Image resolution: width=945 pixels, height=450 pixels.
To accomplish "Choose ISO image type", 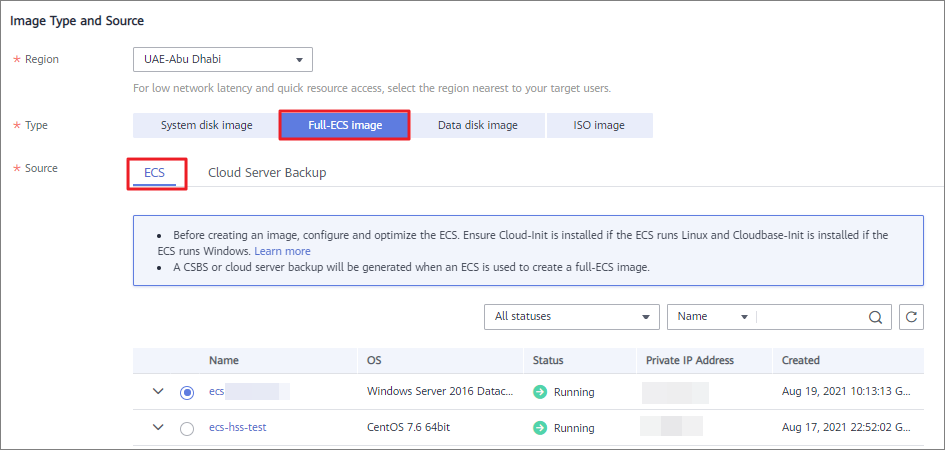I will (599, 125).
